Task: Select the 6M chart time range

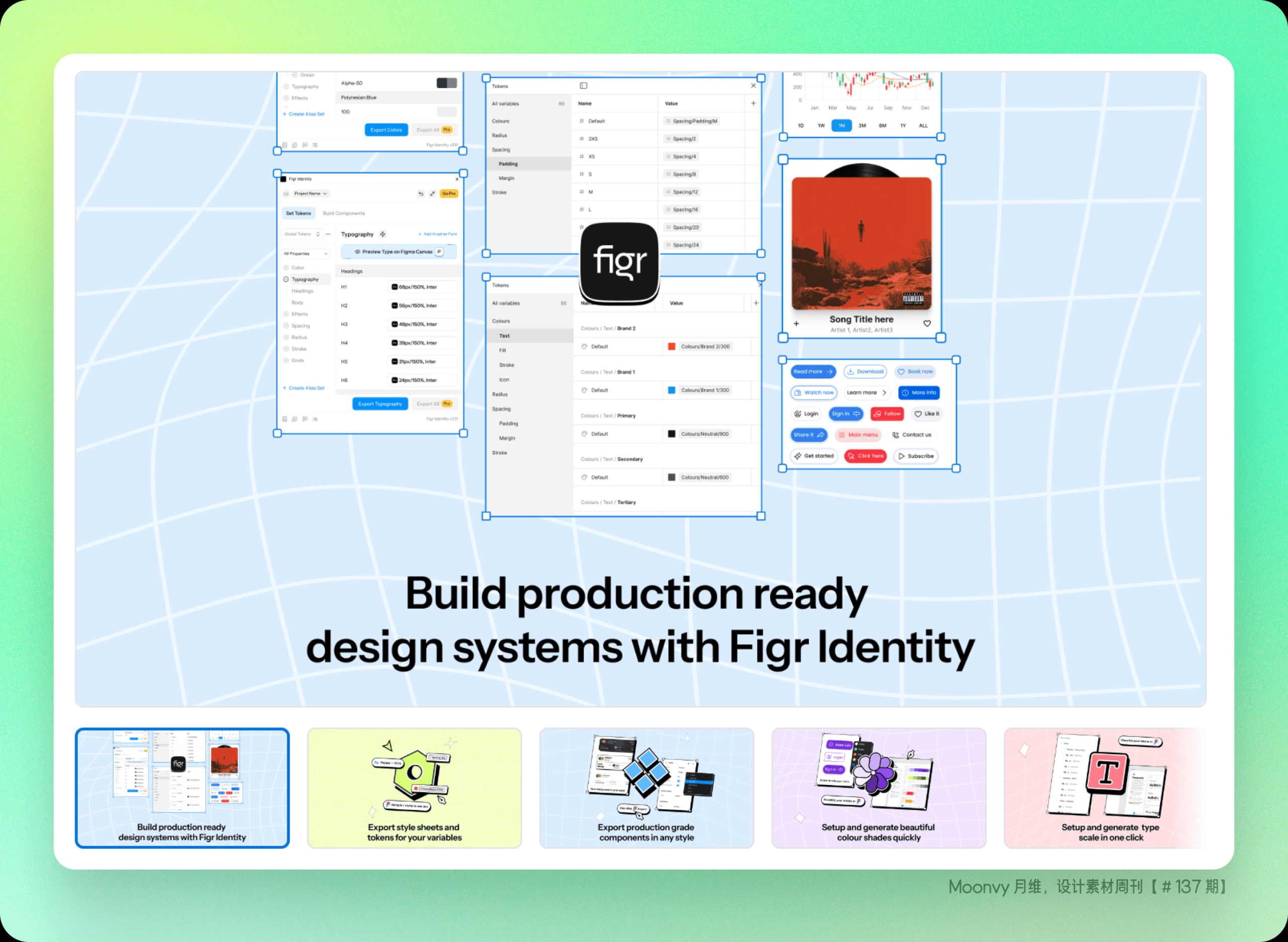Action: pyautogui.click(x=882, y=125)
